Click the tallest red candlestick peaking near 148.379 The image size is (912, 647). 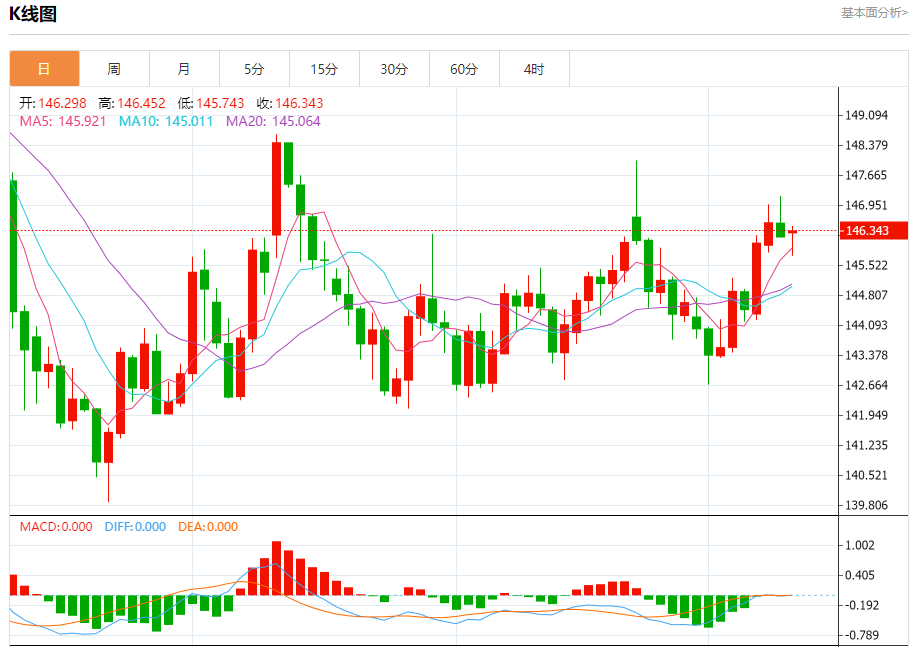tap(276, 189)
